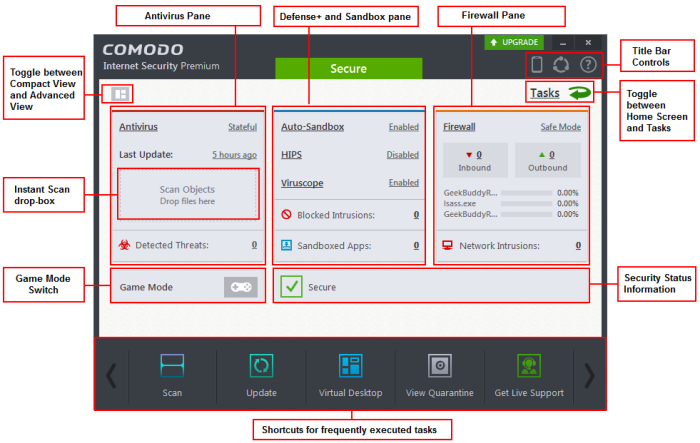Click the 'Game Mode' label

146,287
